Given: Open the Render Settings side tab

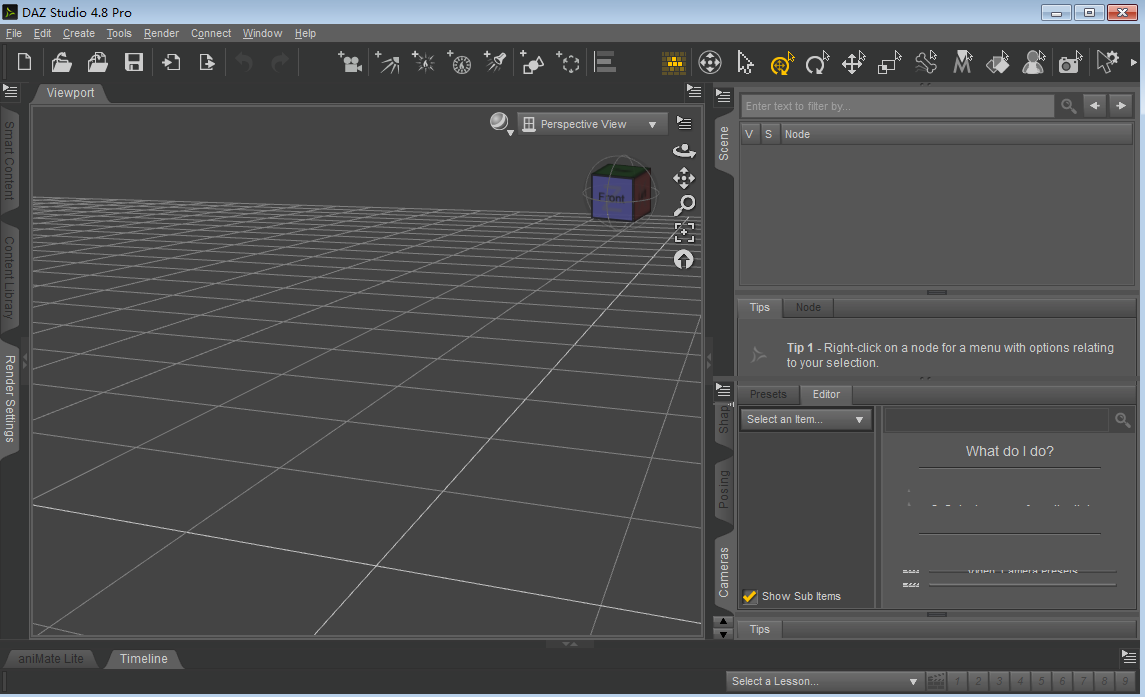Looking at the screenshot, I should 9,398.
